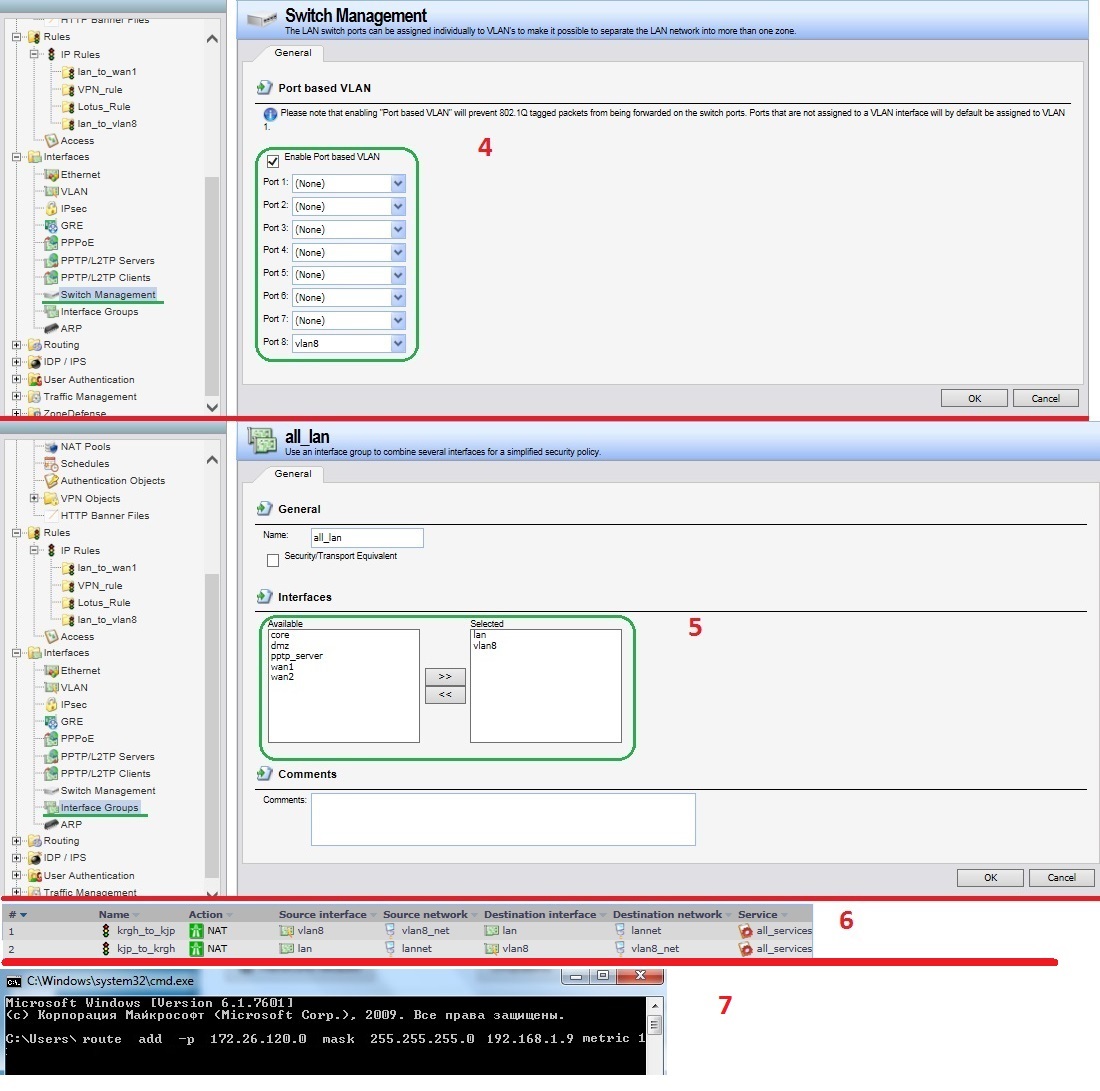Collapse Interfaces node in upper tree
Image resolution: width=1100 pixels, height=1091 pixels.
click(x=16, y=157)
